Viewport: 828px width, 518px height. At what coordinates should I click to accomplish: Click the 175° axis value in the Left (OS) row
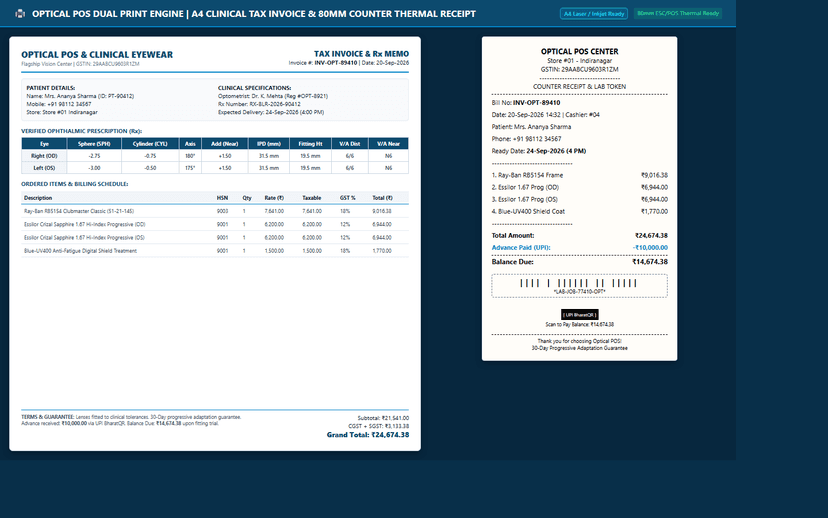click(x=190, y=168)
